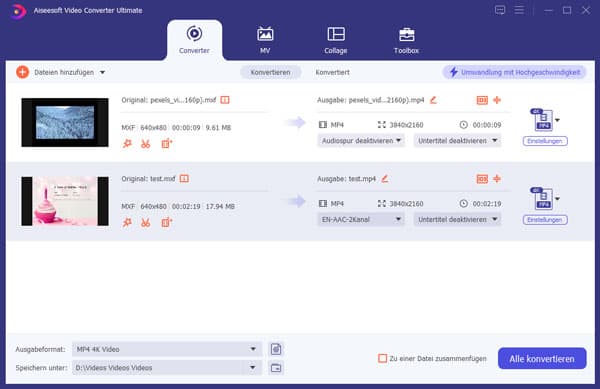Image resolution: width=600 pixels, height=389 pixels.
Task: Select the pink cupcake video thumbnail
Action: (x=65, y=201)
